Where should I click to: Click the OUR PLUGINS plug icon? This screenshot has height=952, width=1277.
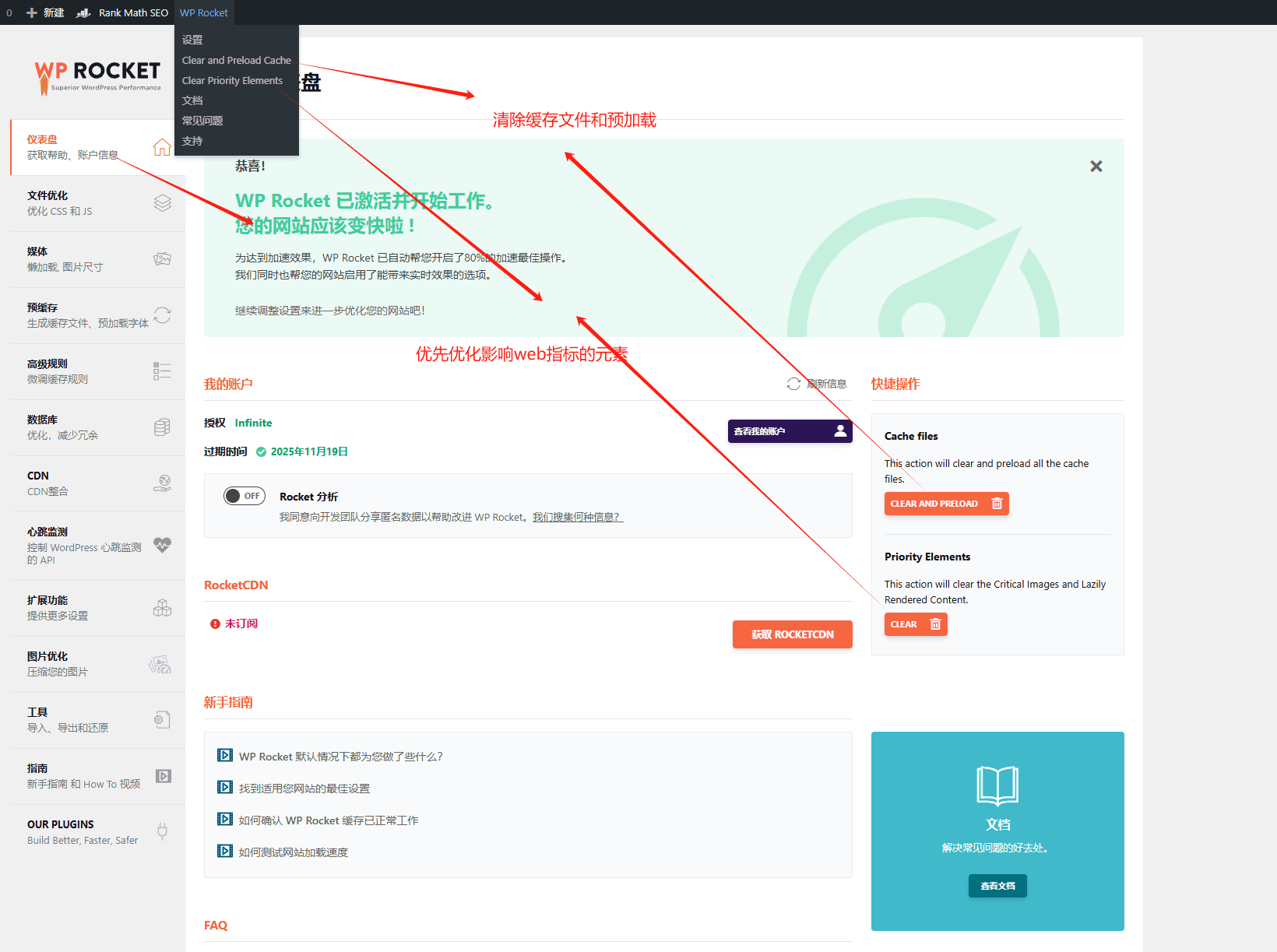tap(162, 831)
